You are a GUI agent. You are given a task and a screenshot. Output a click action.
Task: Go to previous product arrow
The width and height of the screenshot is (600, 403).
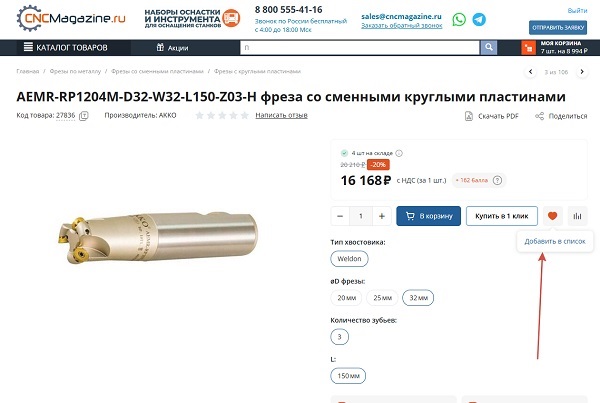530,72
